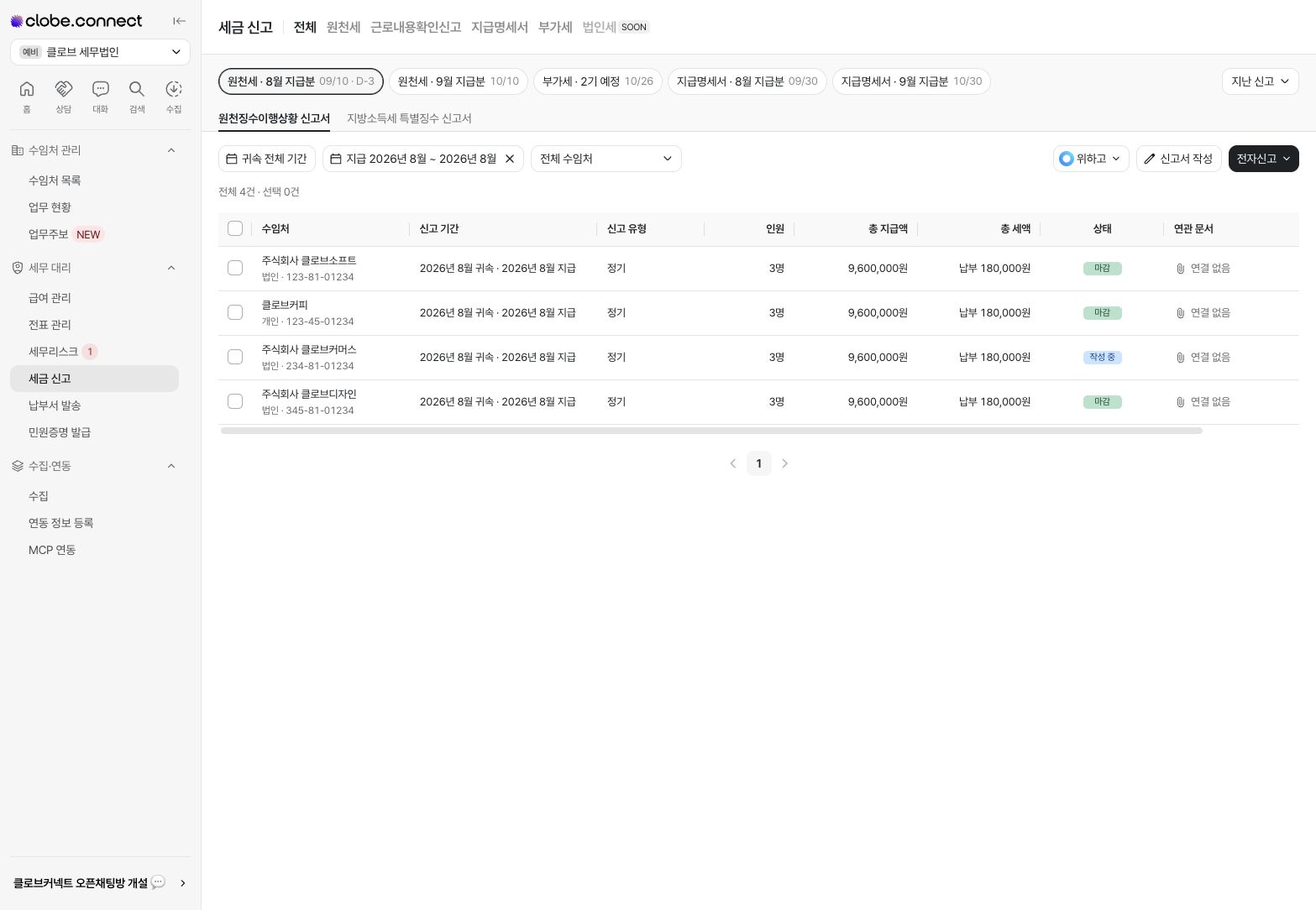Switch to the 지방소득세 특별징수 신고서 tab
This screenshot has height=910, width=1316.
[x=409, y=118]
